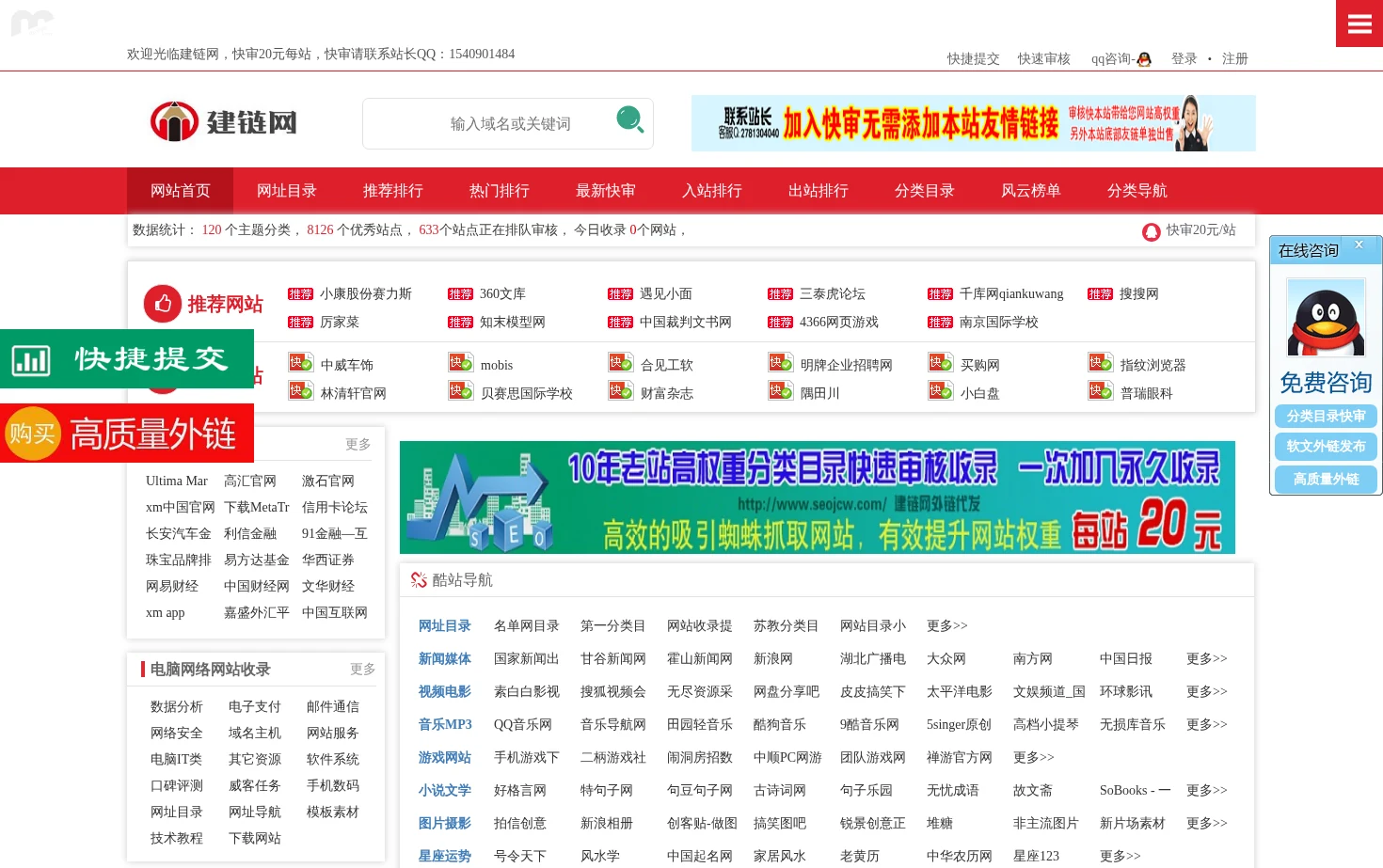Click the 快 icon beside 林清轩官网
1383x868 pixels.
(x=301, y=391)
